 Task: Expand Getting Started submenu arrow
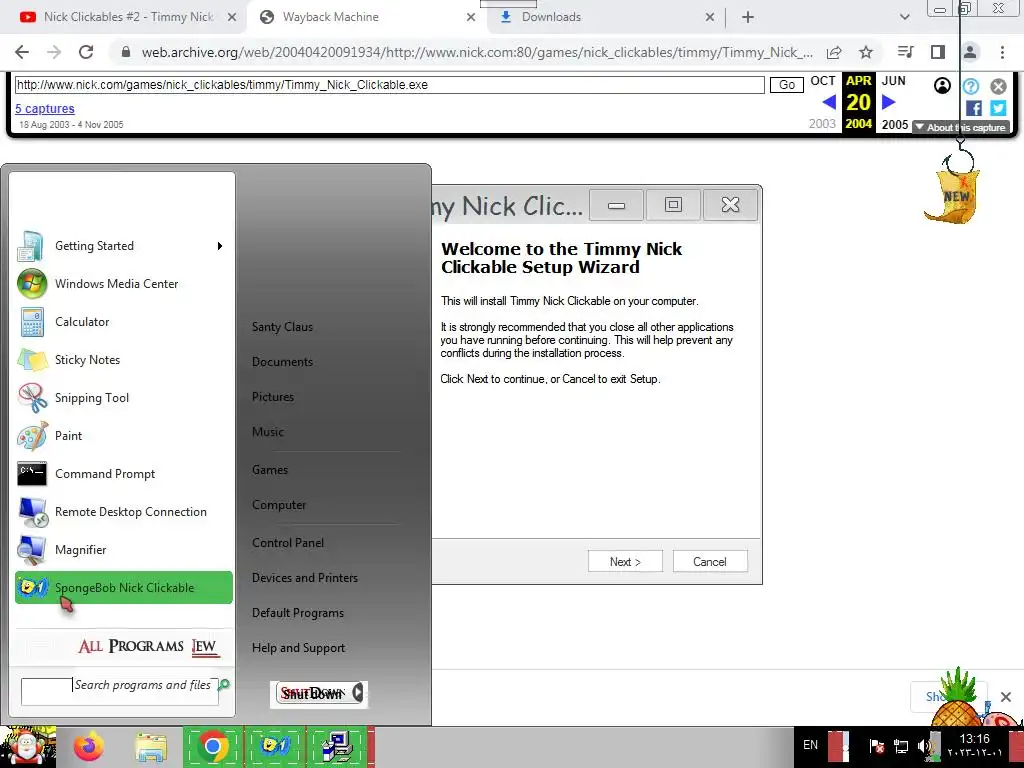pos(220,246)
